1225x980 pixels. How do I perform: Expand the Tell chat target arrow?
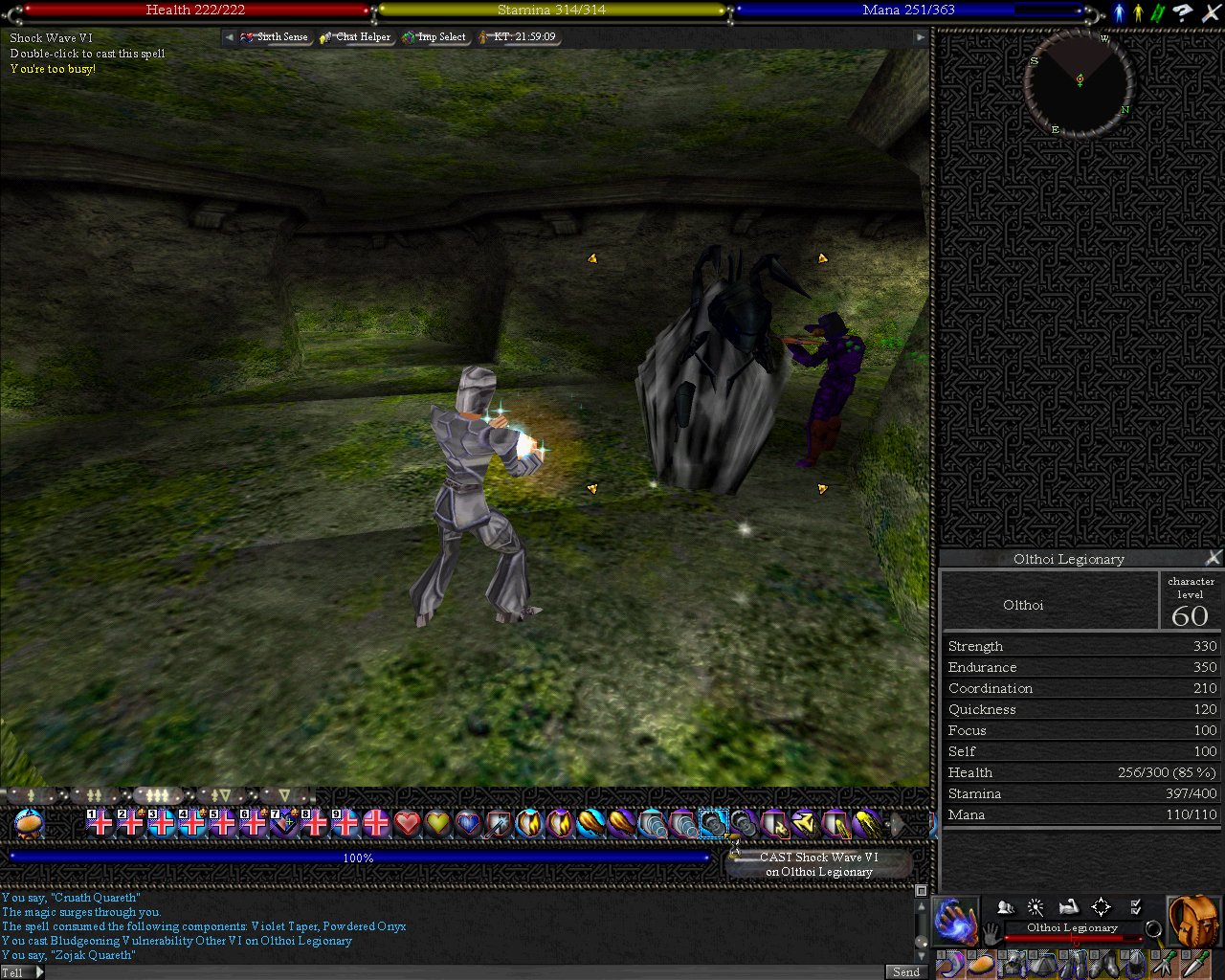coord(40,972)
